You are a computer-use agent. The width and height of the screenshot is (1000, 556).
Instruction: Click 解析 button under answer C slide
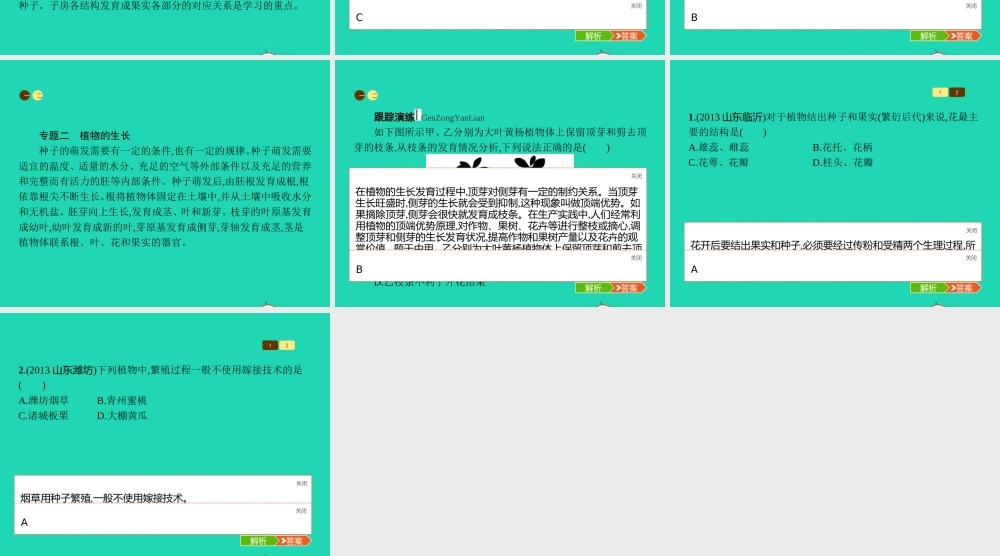pos(593,36)
